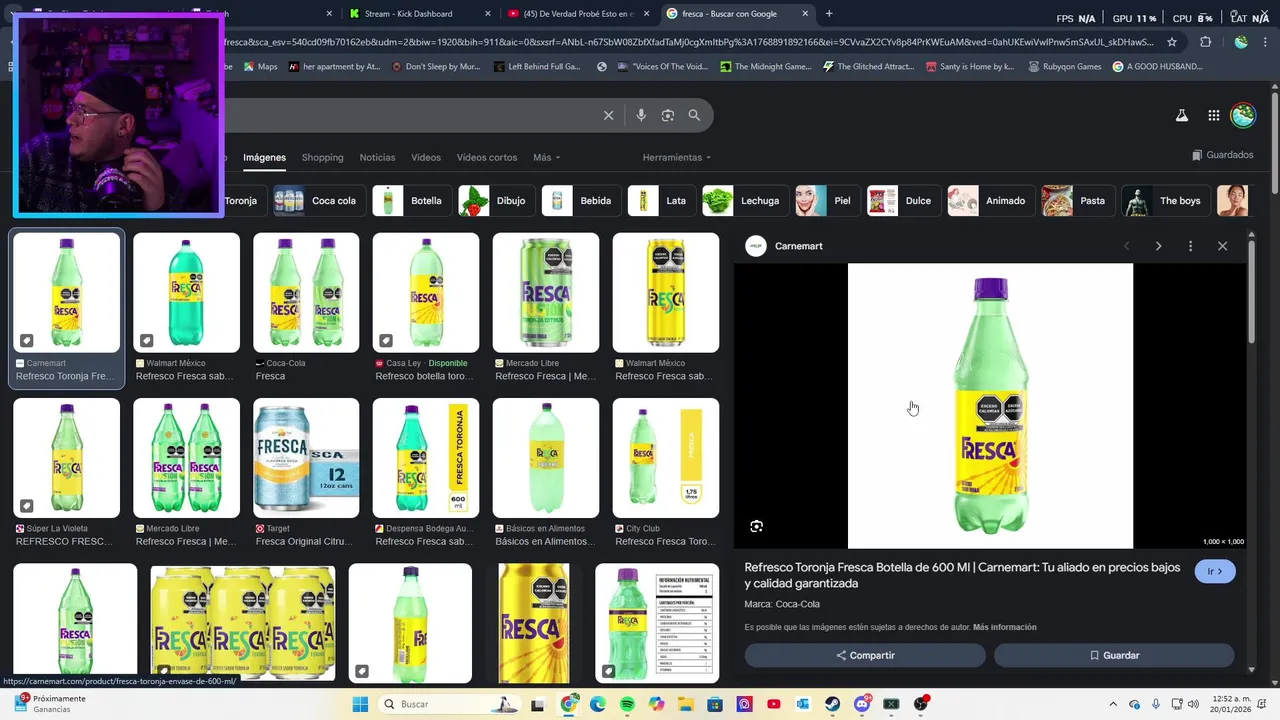Viewport: 1280px width, 720px height.
Task: Switch to the Videos cortos tab
Action: [487, 157]
